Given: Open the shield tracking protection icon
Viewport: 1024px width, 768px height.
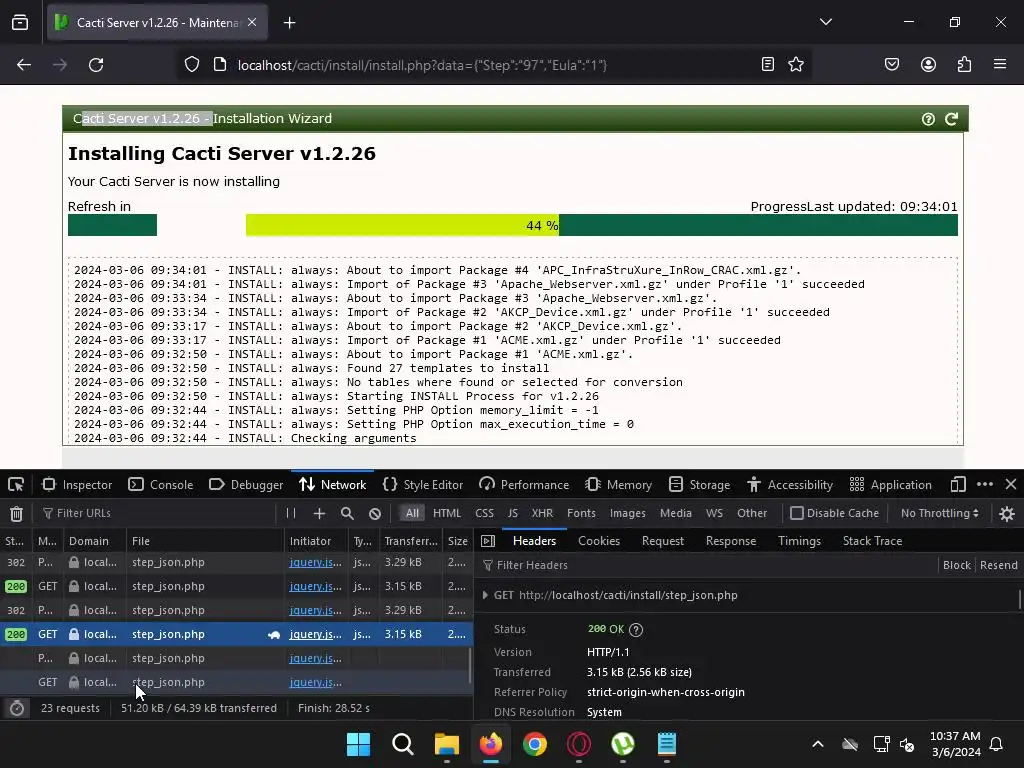Looking at the screenshot, I should (191, 65).
